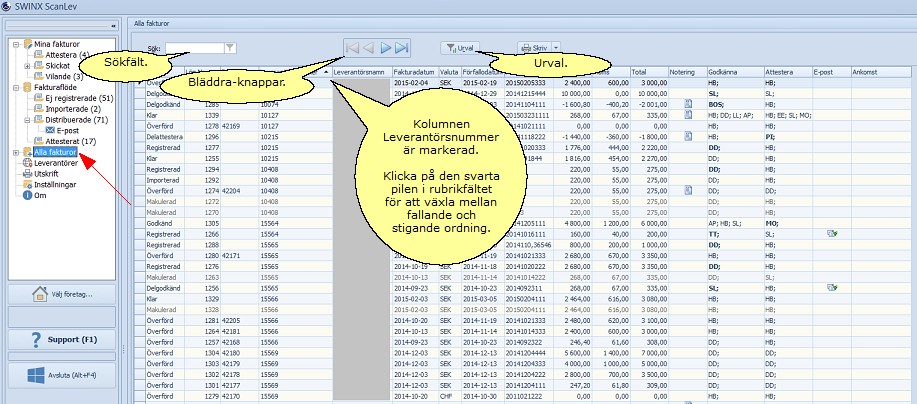Click the Inställningar settings icon
Screen dimensions: 917x404
(27, 185)
